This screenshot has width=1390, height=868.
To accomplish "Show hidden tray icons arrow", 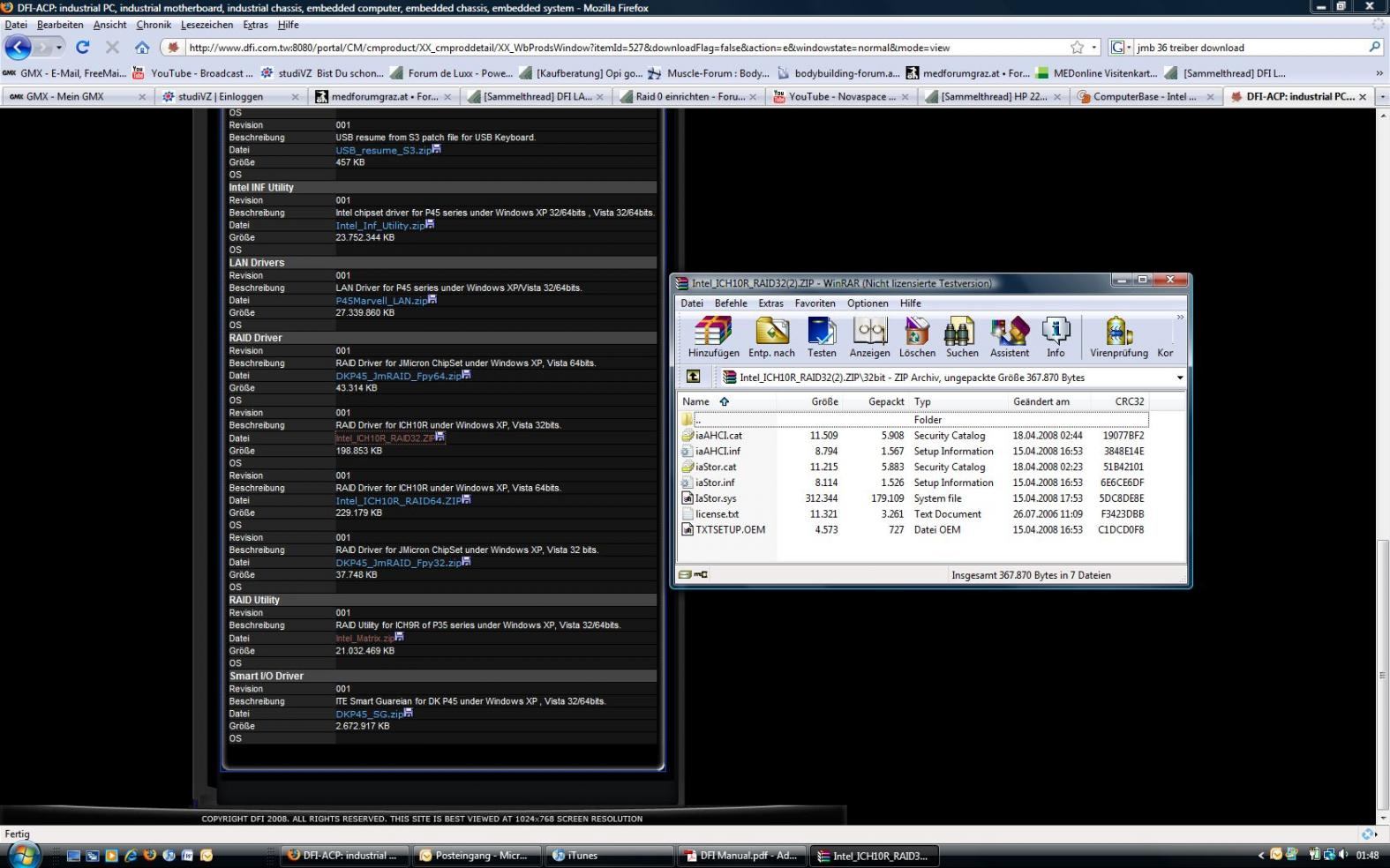I will (1261, 855).
